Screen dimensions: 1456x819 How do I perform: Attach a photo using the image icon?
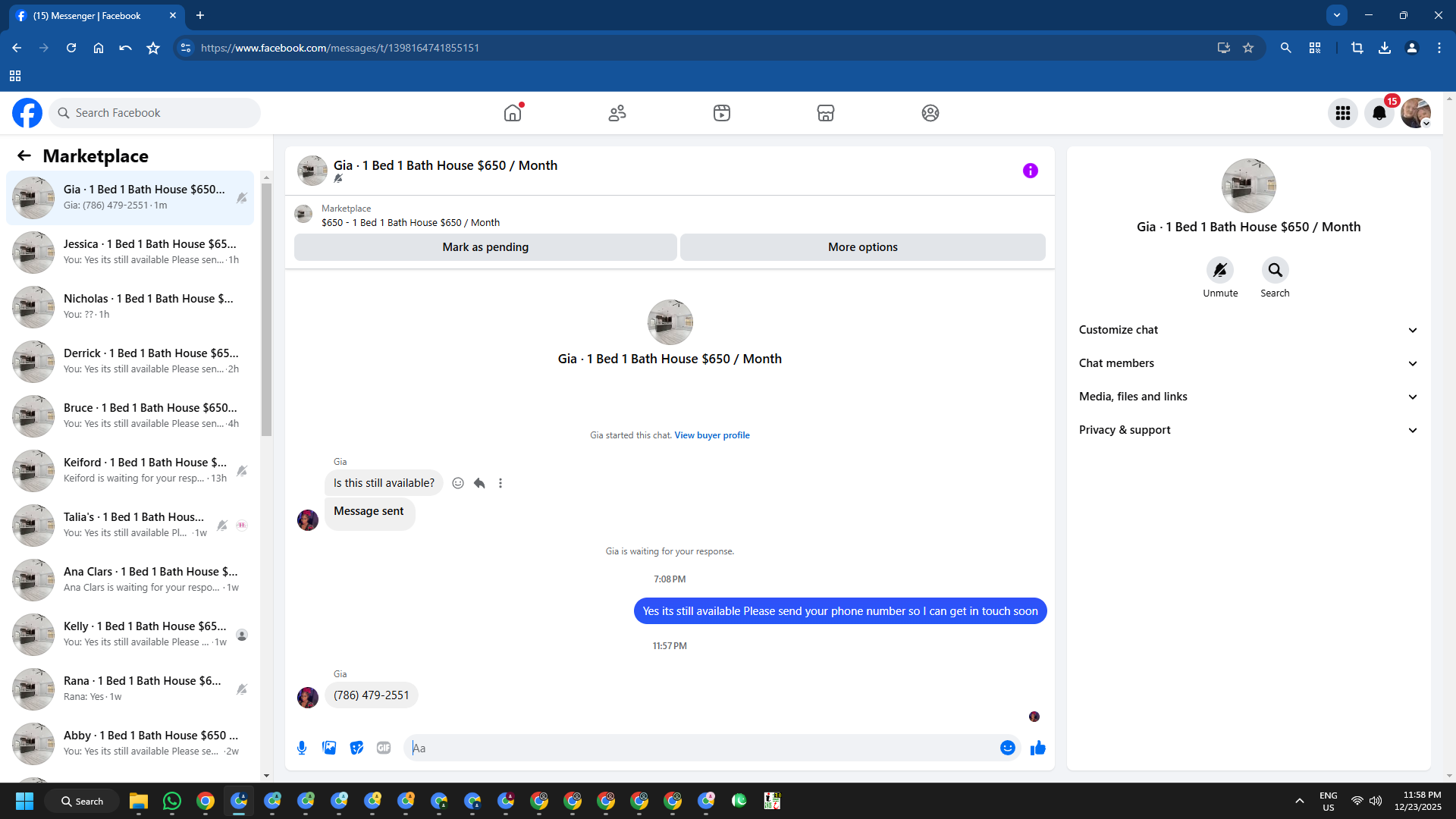[x=329, y=748]
